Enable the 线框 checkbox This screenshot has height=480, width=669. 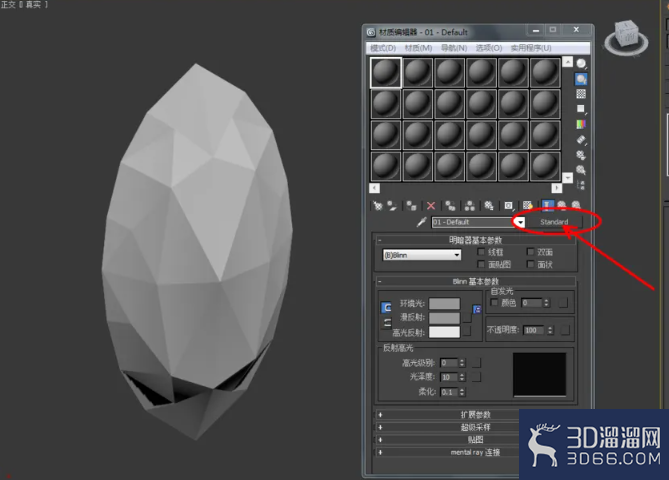481,252
